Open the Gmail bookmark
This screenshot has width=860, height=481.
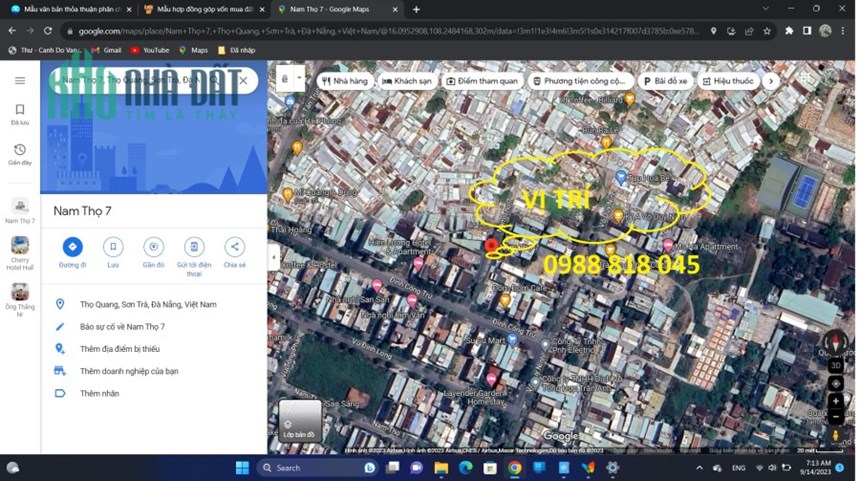(x=106, y=50)
